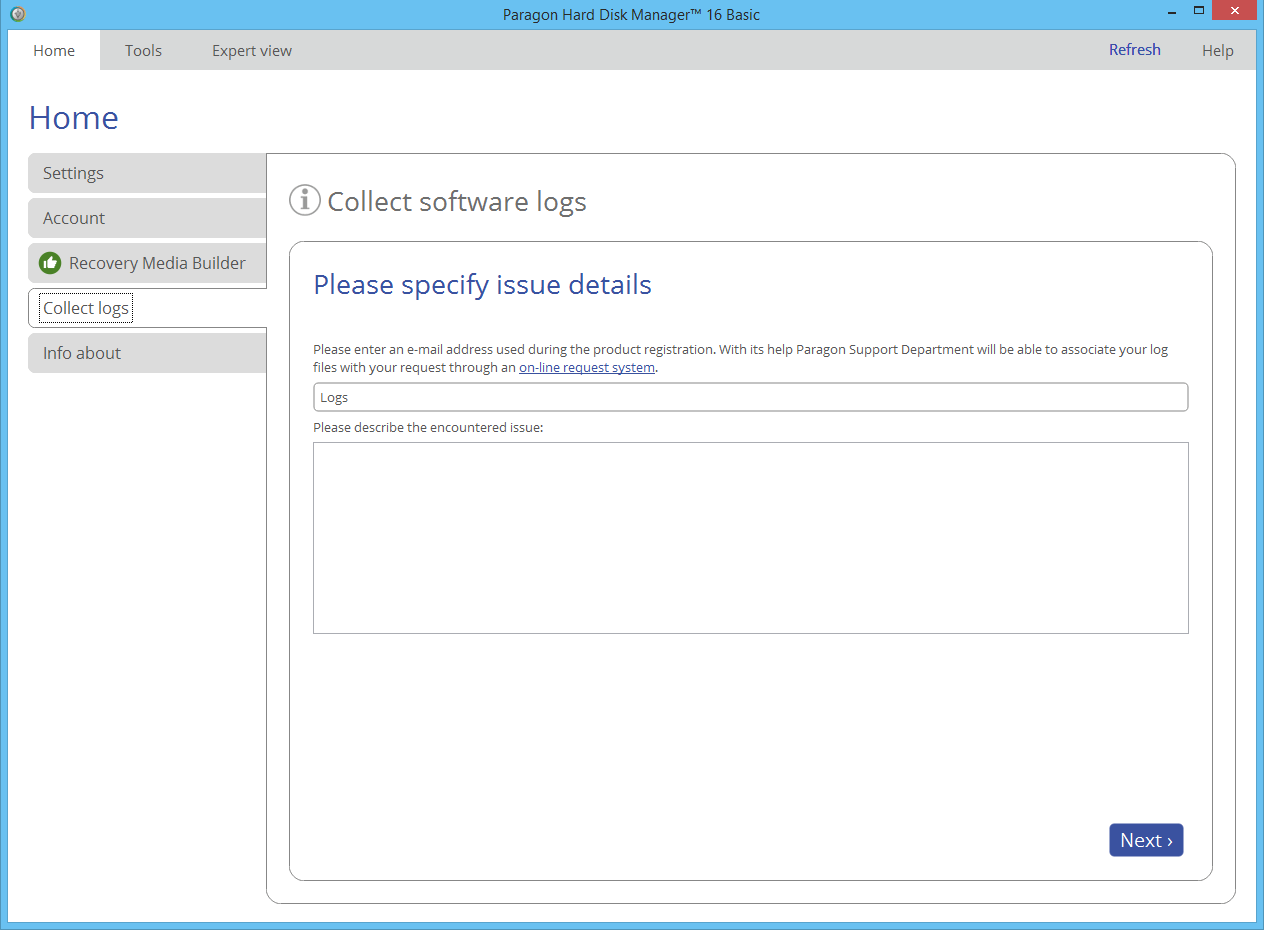The width and height of the screenshot is (1264, 930).
Task: Maximize the Hard Disk Manager window
Action: pos(1198,11)
